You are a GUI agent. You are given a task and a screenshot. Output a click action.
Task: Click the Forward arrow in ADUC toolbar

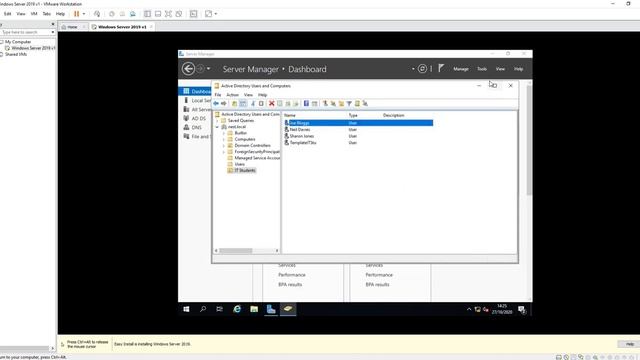point(224,103)
